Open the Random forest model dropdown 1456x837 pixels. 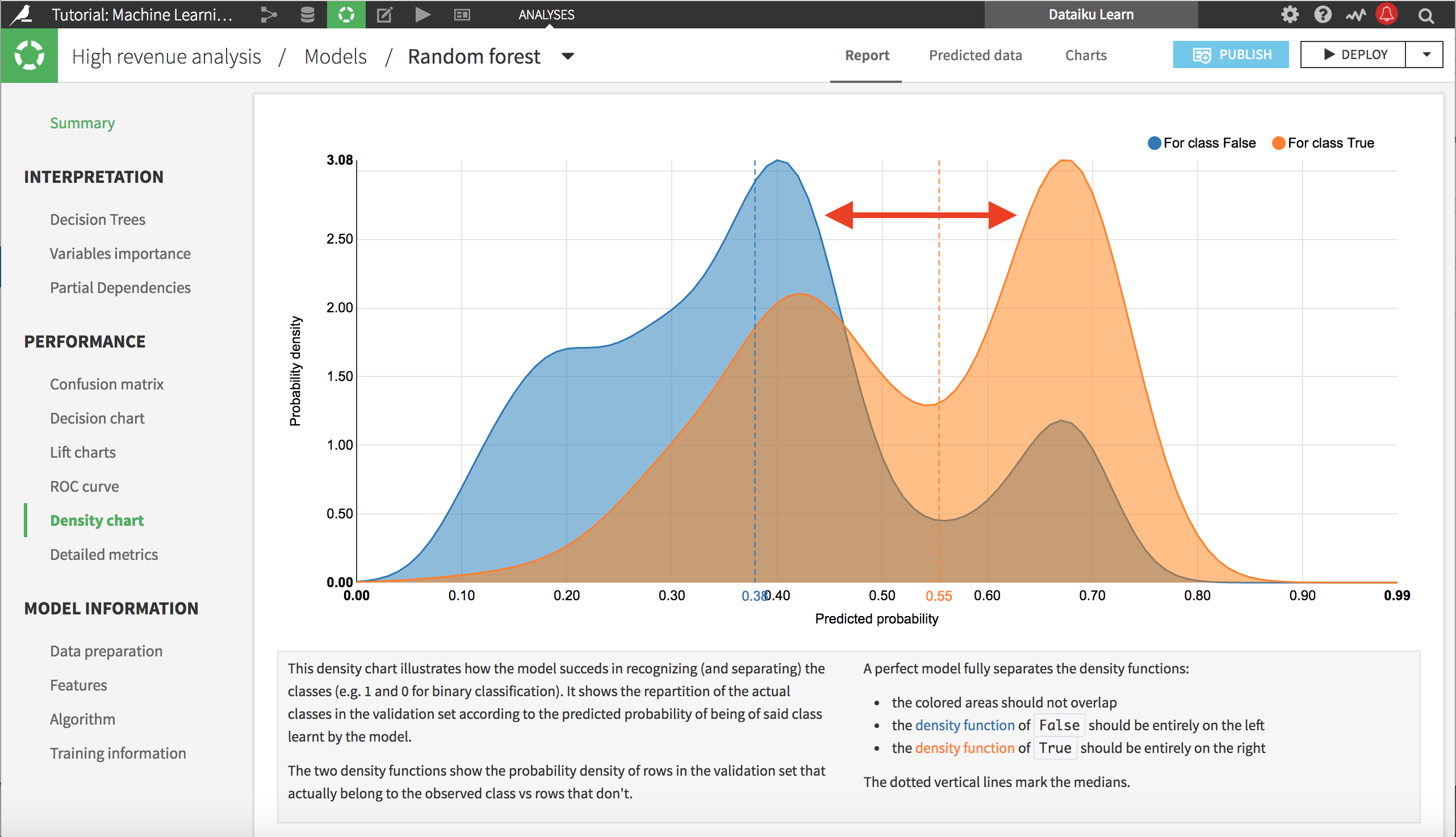click(567, 56)
